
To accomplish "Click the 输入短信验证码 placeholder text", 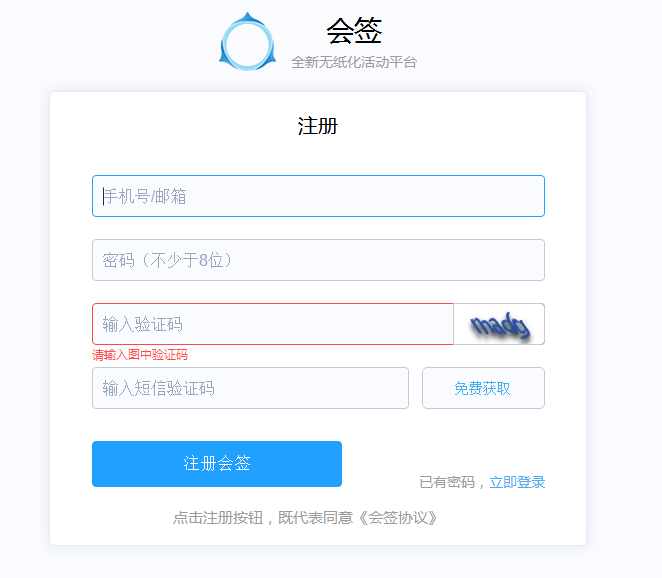I will coord(159,388).
